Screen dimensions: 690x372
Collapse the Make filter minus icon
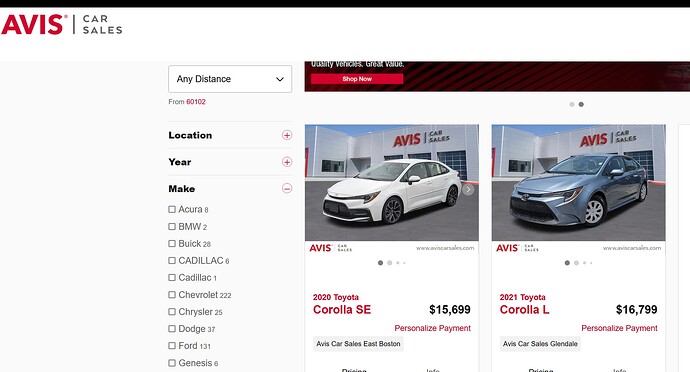click(x=287, y=188)
